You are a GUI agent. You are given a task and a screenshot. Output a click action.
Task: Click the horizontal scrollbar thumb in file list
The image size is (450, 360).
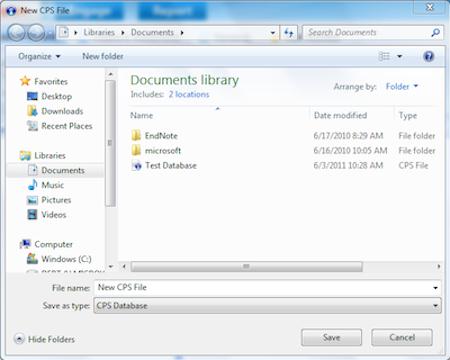(x=247, y=266)
